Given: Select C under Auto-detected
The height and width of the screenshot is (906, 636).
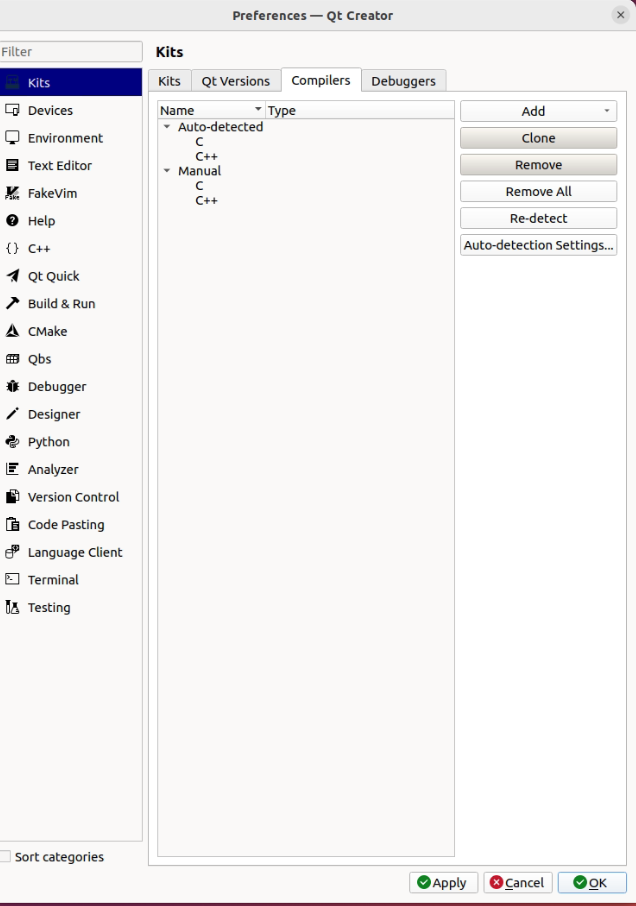Looking at the screenshot, I should [199, 142].
